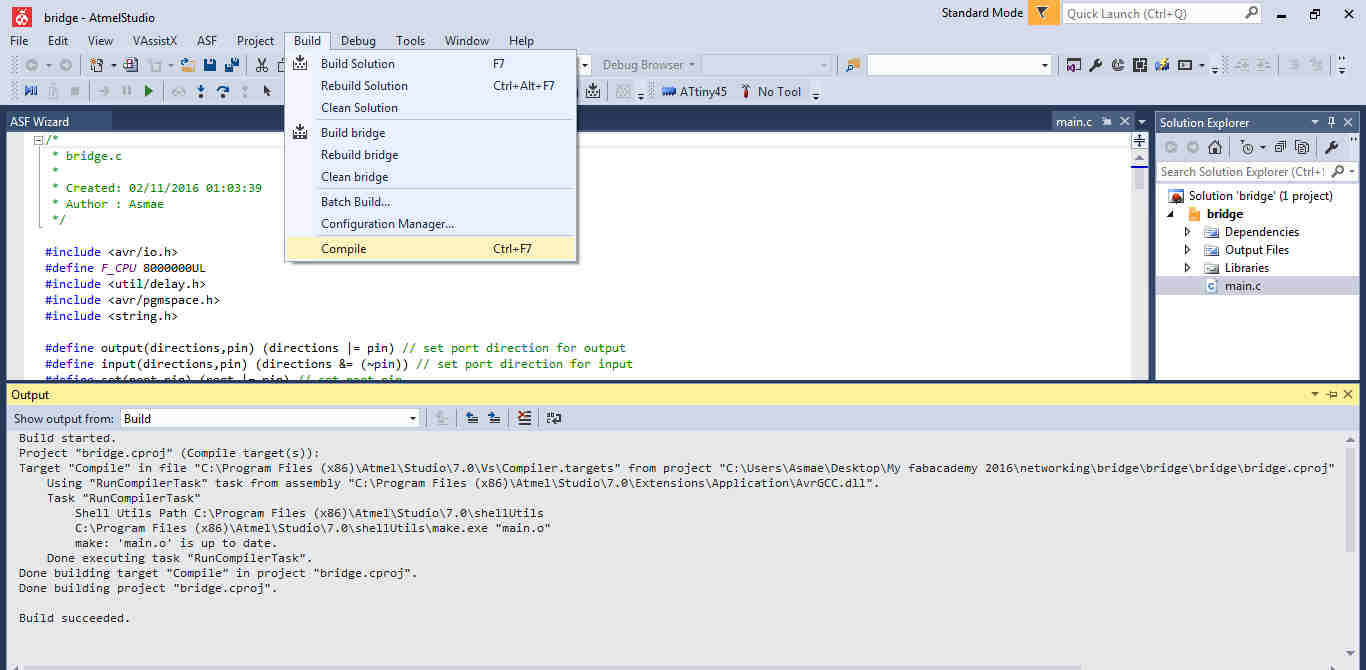Click Show All Files icon in Solution Explorer
Screen dimensions: 1366x670
tap(1302, 147)
